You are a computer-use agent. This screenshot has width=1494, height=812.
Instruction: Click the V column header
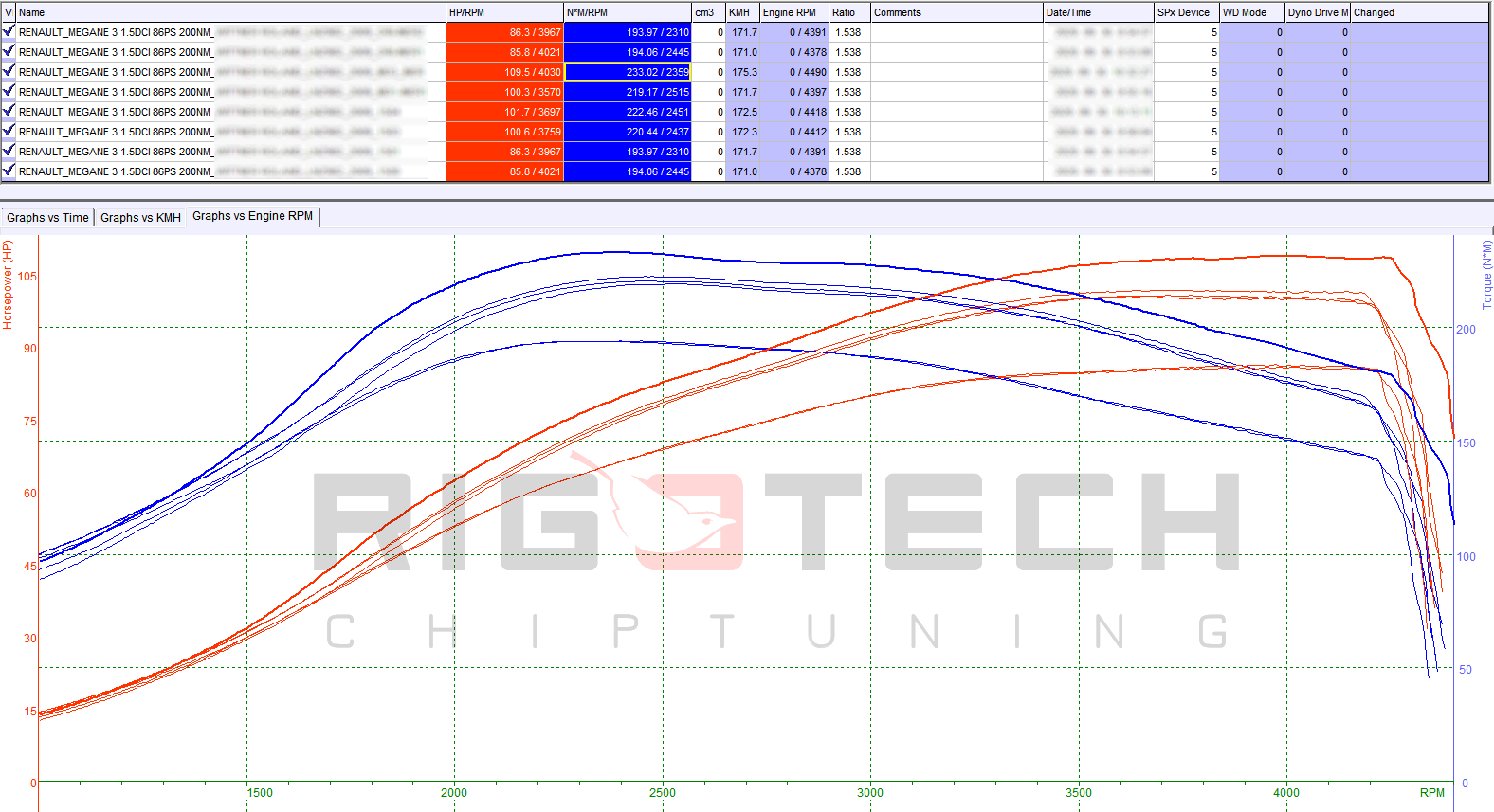(x=9, y=12)
